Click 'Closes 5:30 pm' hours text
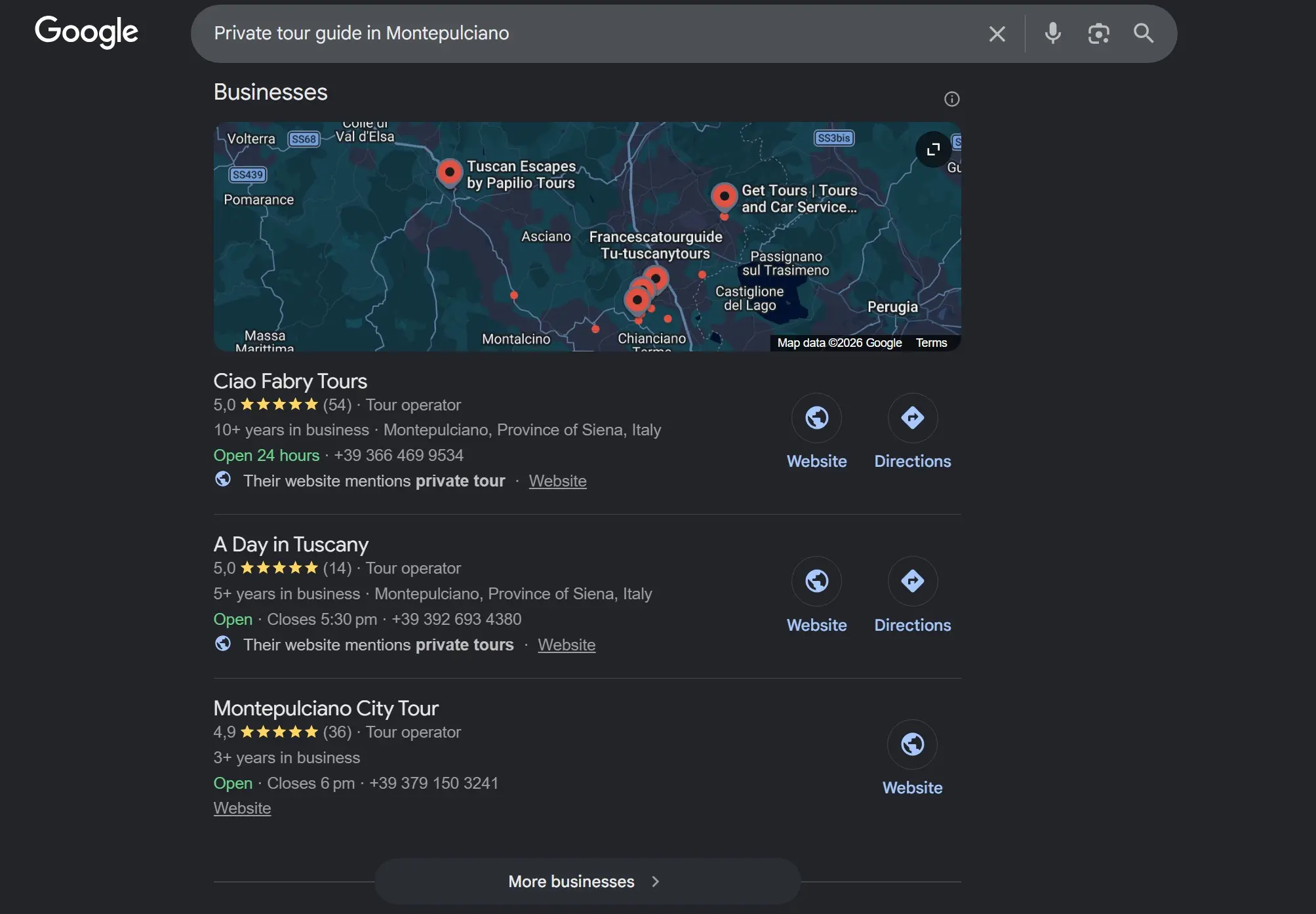The width and height of the screenshot is (1316, 914). point(322,619)
